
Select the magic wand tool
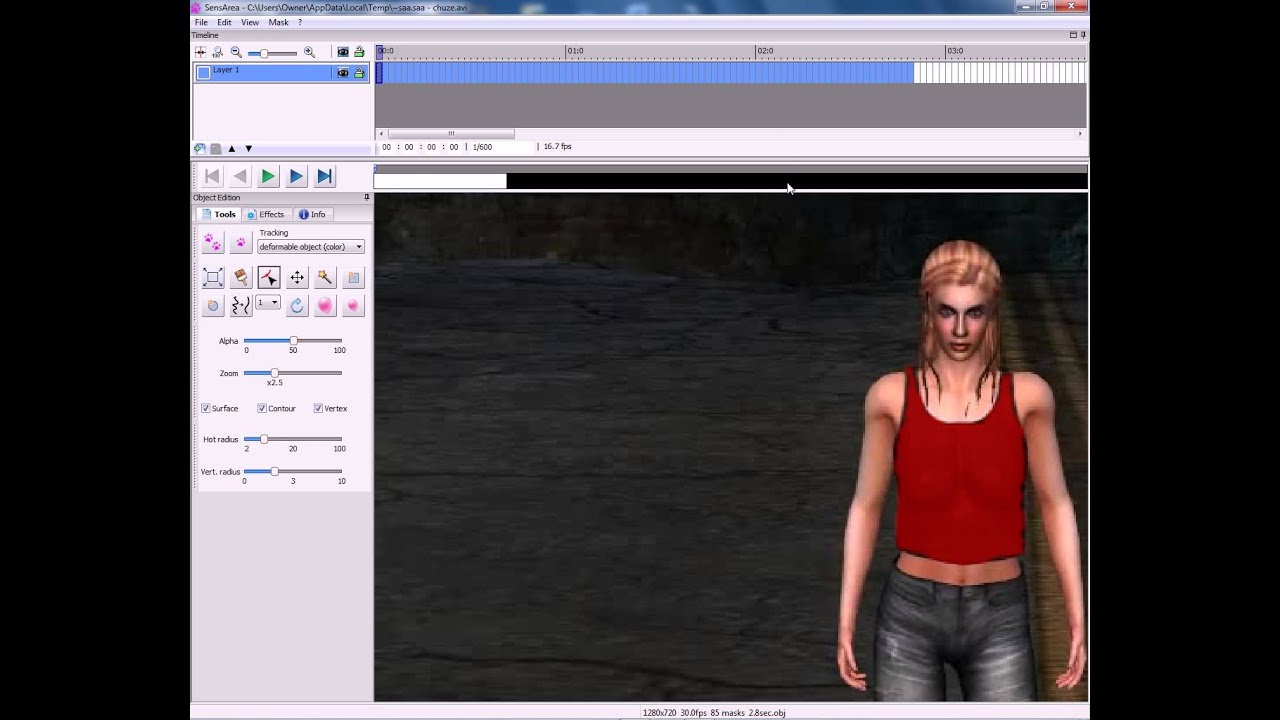click(325, 278)
